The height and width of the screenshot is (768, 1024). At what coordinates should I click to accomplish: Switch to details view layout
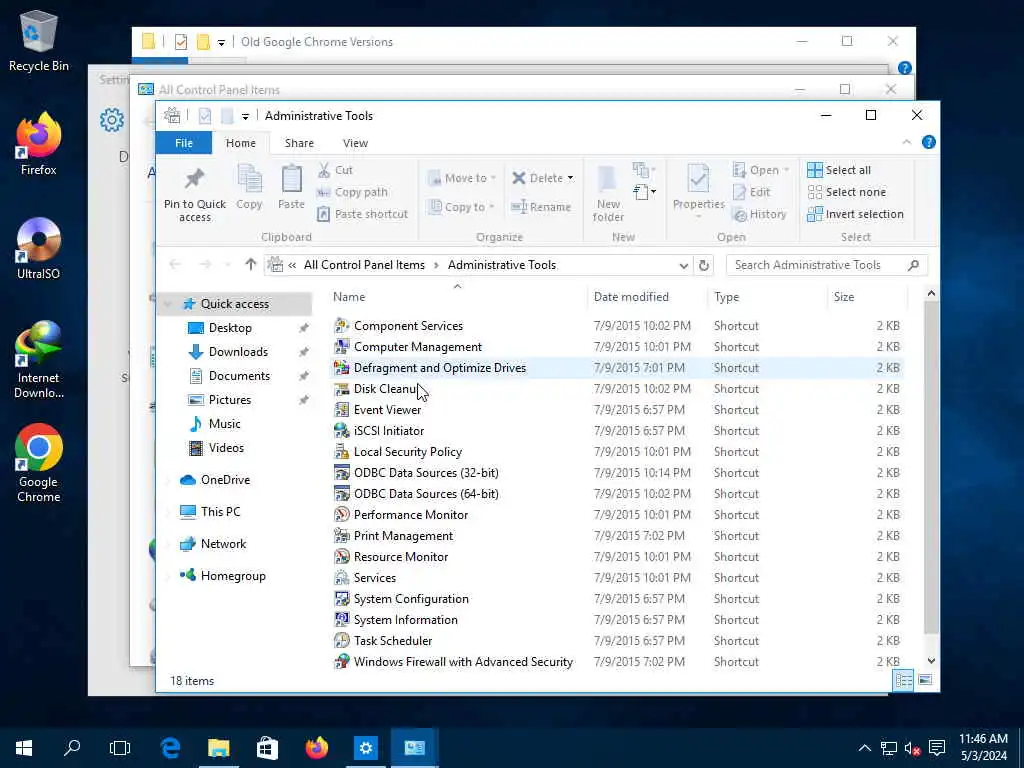pyautogui.click(x=904, y=680)
